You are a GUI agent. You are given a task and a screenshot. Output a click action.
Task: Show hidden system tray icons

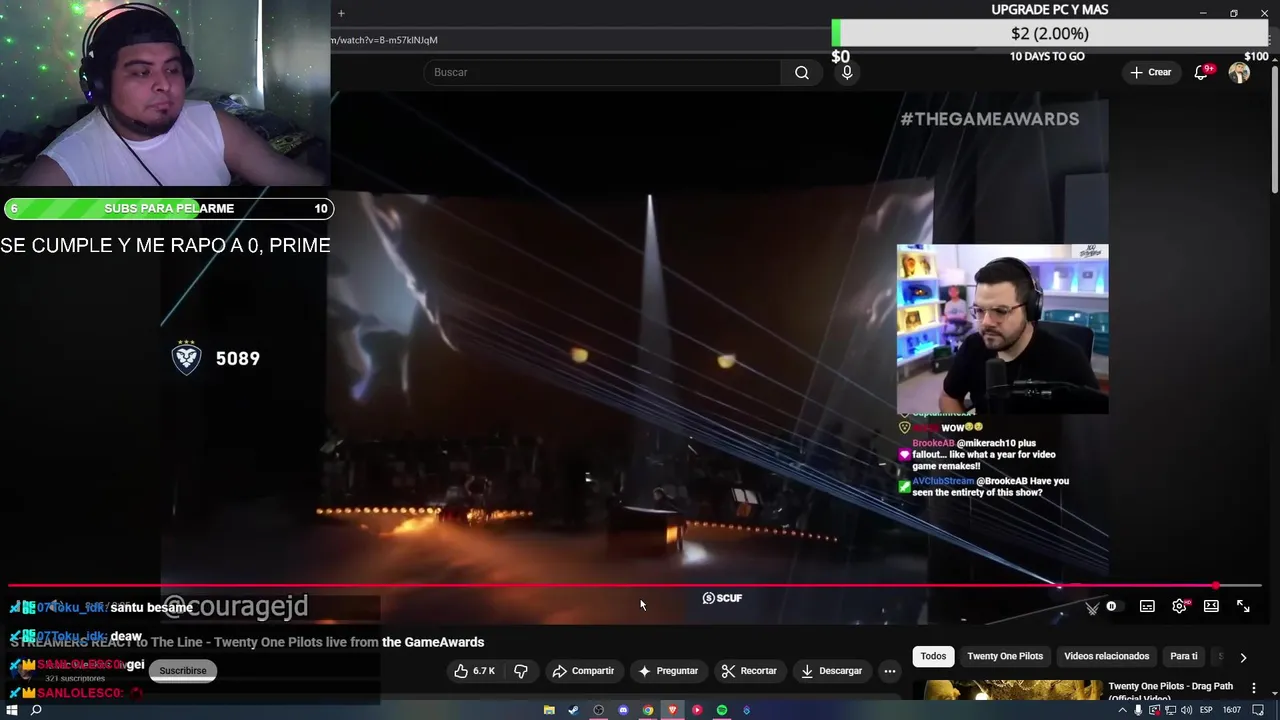1121,710
